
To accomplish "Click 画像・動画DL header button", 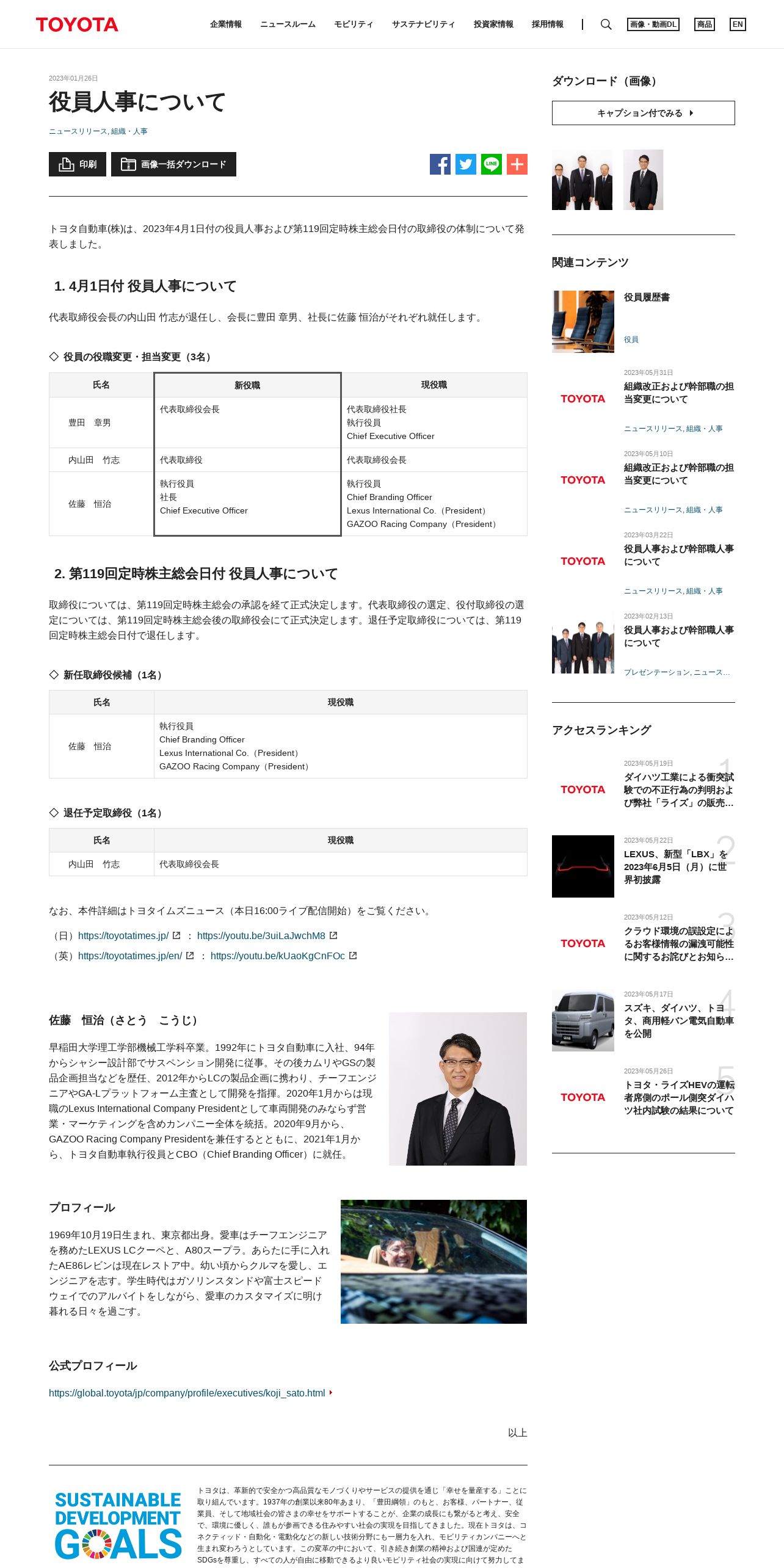I will 653,24.
